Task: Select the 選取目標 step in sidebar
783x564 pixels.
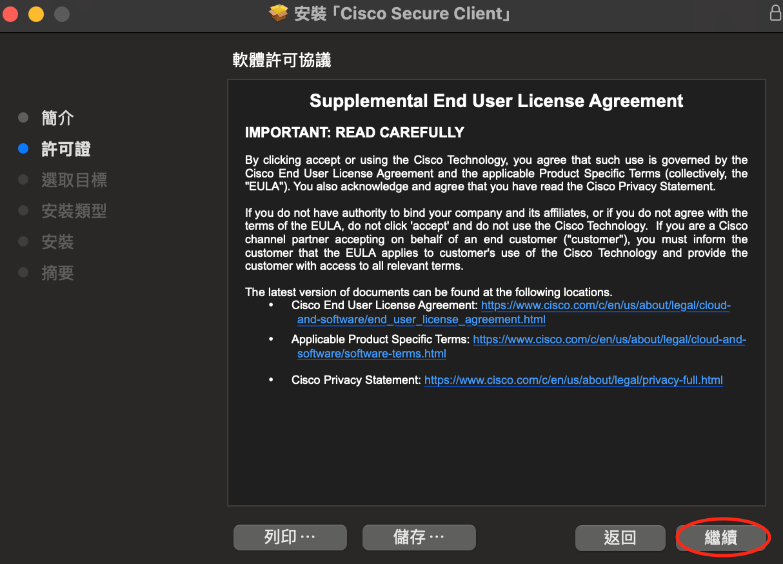Action: click(74, 180)
